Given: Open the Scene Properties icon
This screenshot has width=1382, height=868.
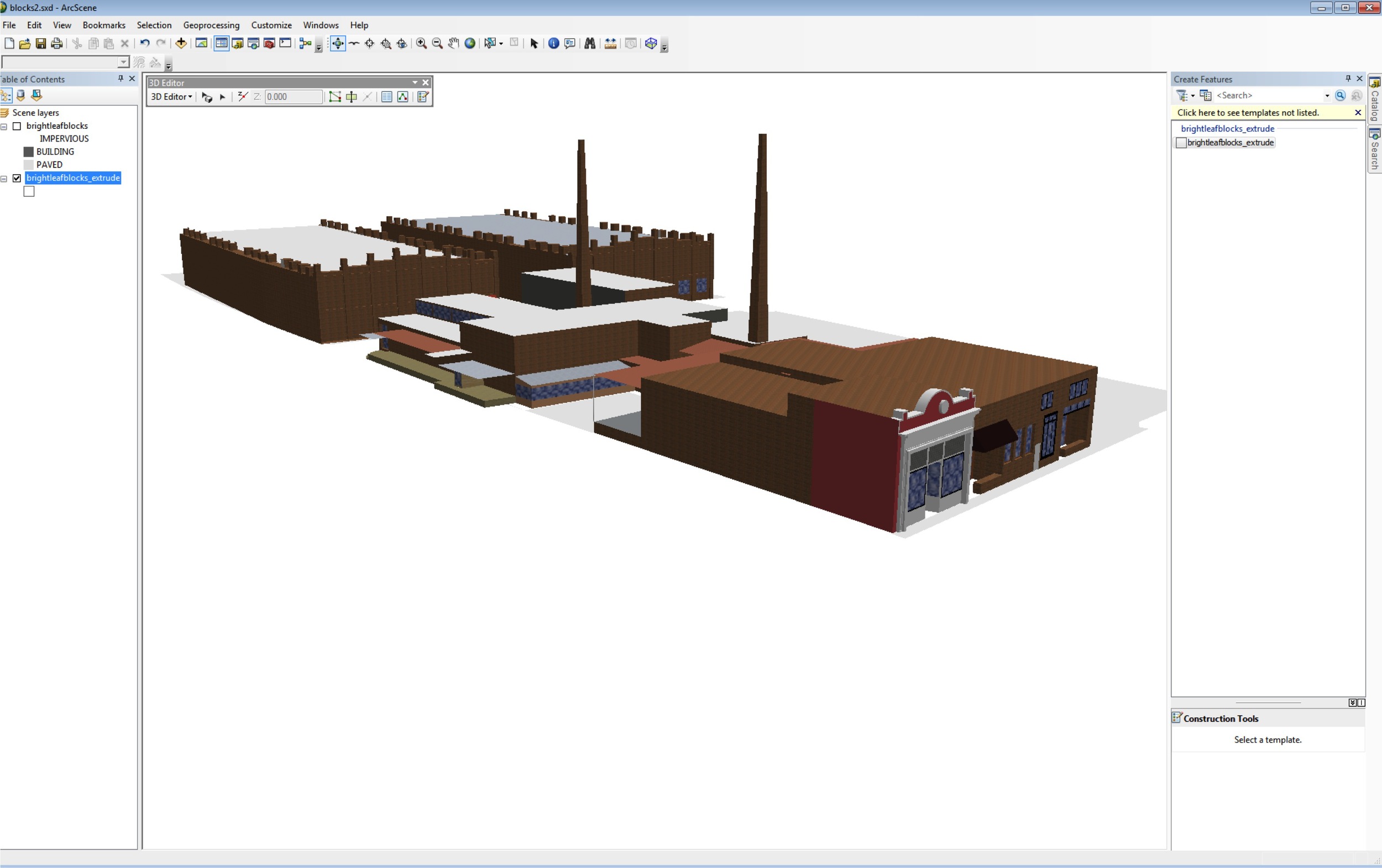Looking at the screenshot, I should [x=201, y=44].
